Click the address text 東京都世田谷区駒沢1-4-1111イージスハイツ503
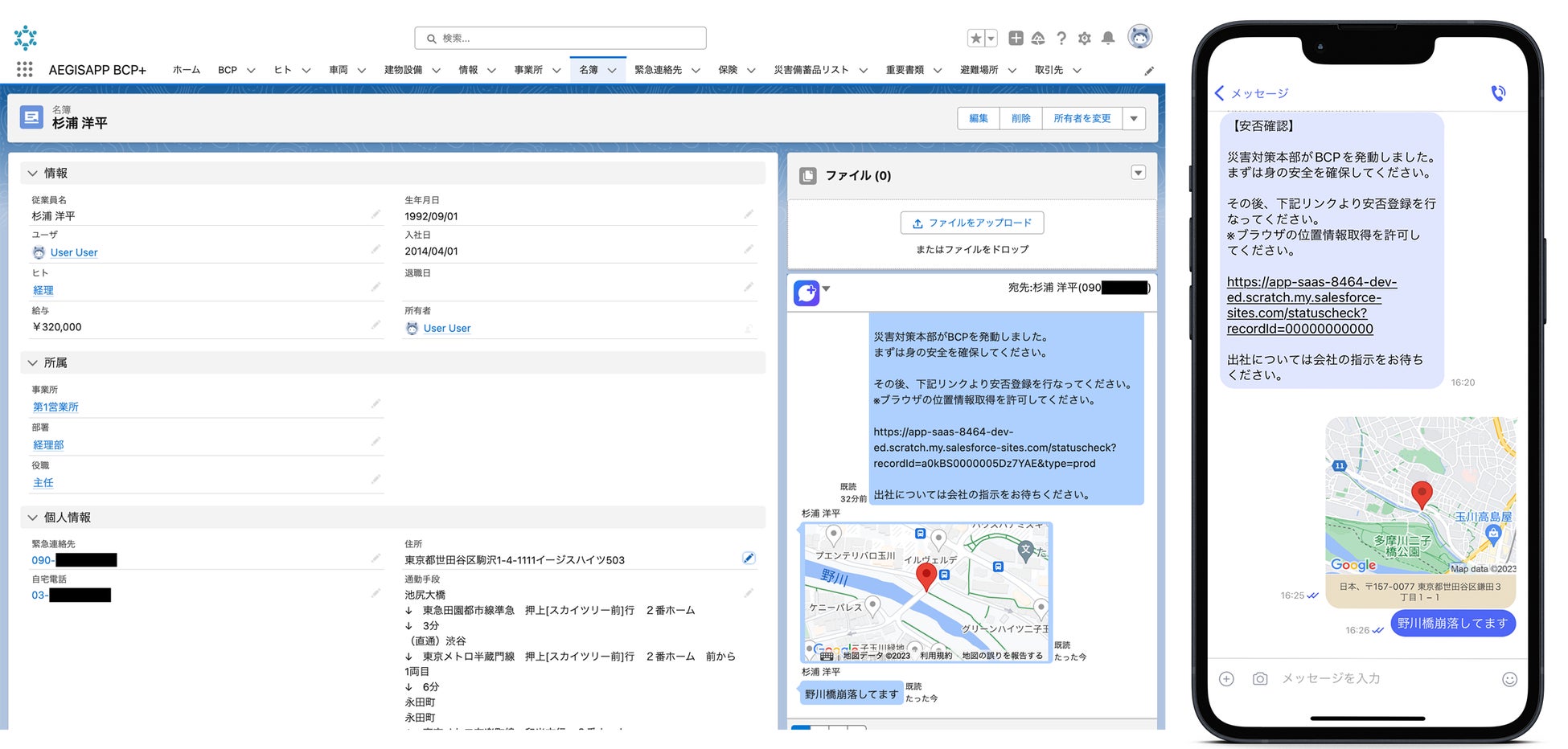This screenshot has height=749, width=1568. 515,560
